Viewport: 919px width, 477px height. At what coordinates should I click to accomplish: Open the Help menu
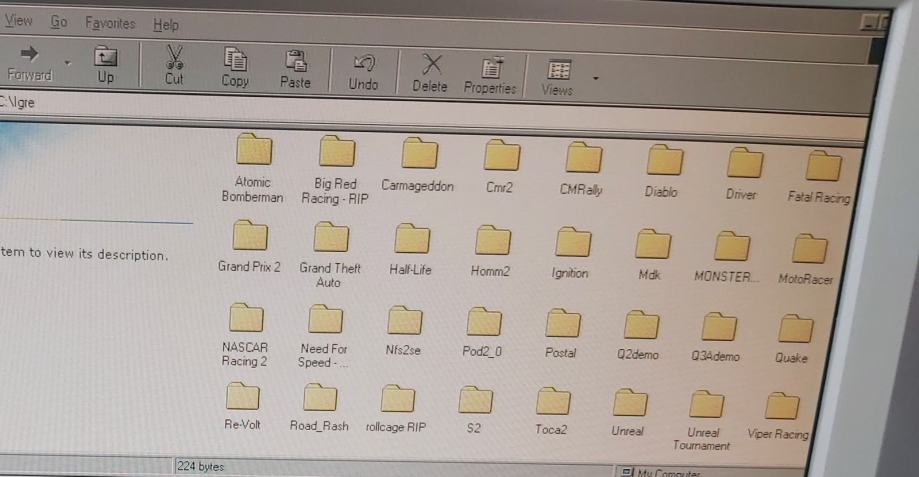coord(165,24)
